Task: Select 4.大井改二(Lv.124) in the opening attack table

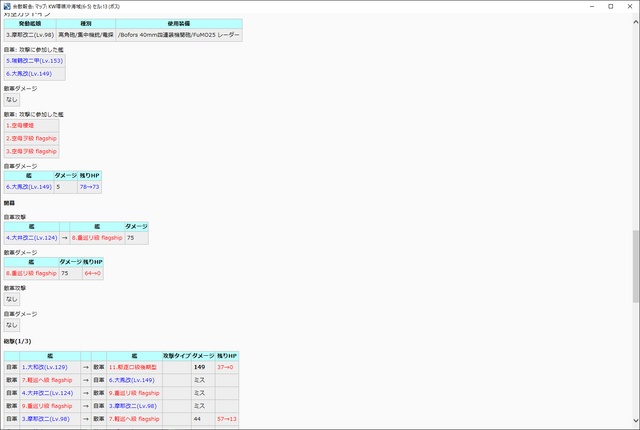Action: tap(31, 238)
